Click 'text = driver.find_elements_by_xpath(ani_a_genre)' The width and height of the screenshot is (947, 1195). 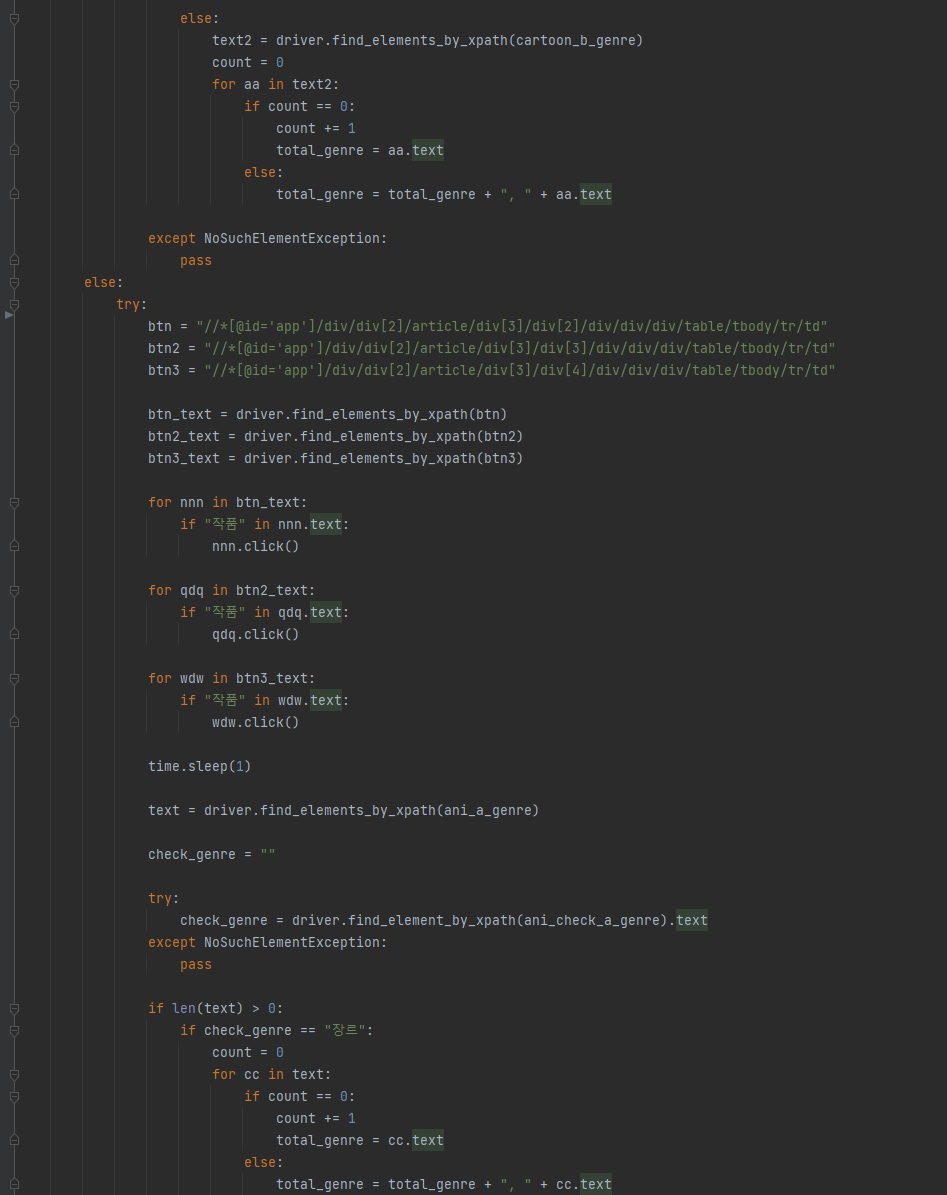tap(344, 811)
